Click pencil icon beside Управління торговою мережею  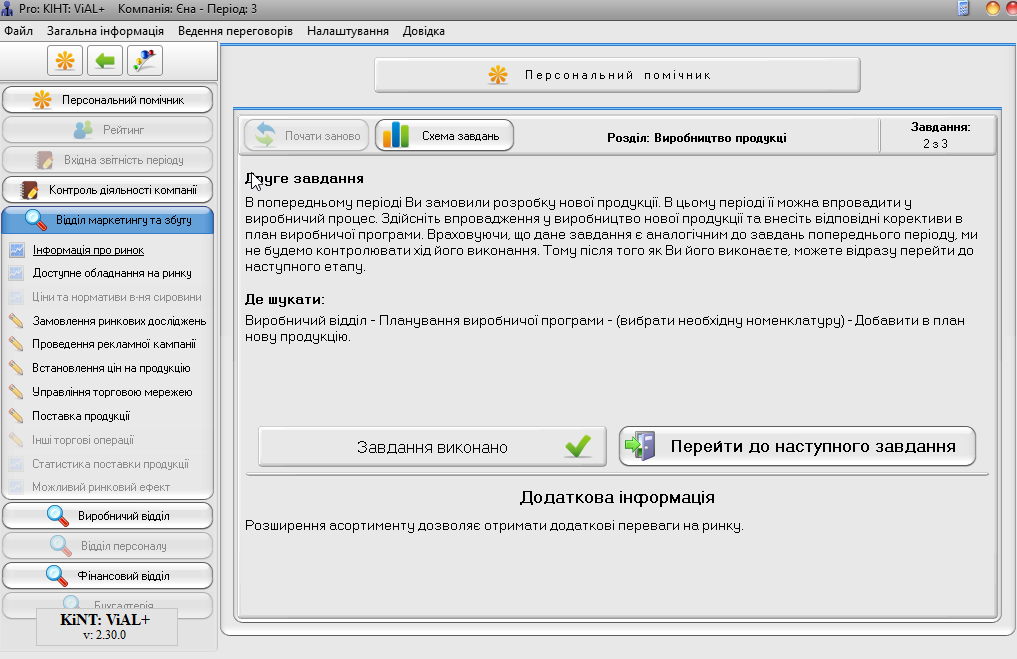tap(16, 392)
